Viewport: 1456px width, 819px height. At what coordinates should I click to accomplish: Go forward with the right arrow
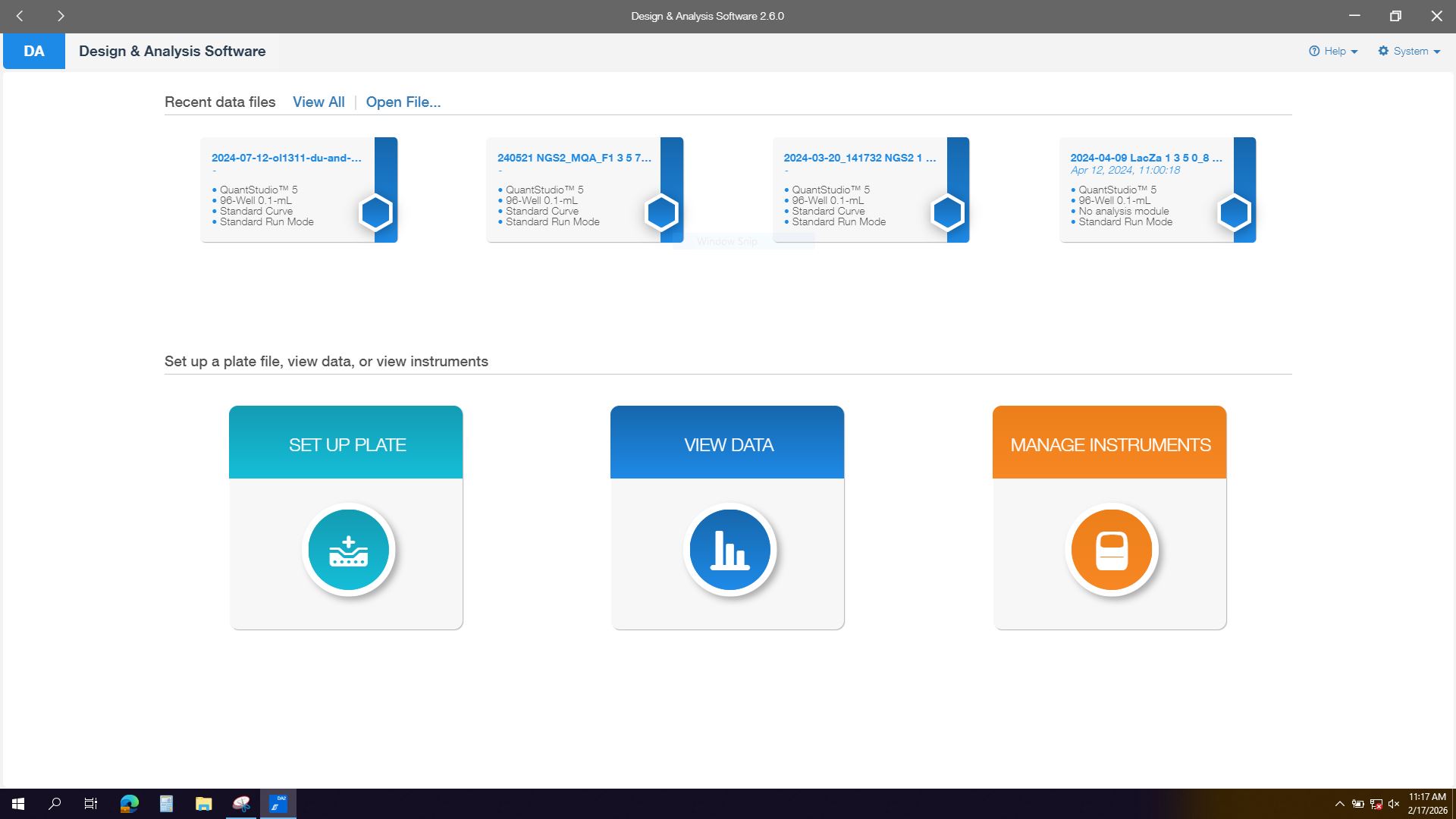(61, 16)
